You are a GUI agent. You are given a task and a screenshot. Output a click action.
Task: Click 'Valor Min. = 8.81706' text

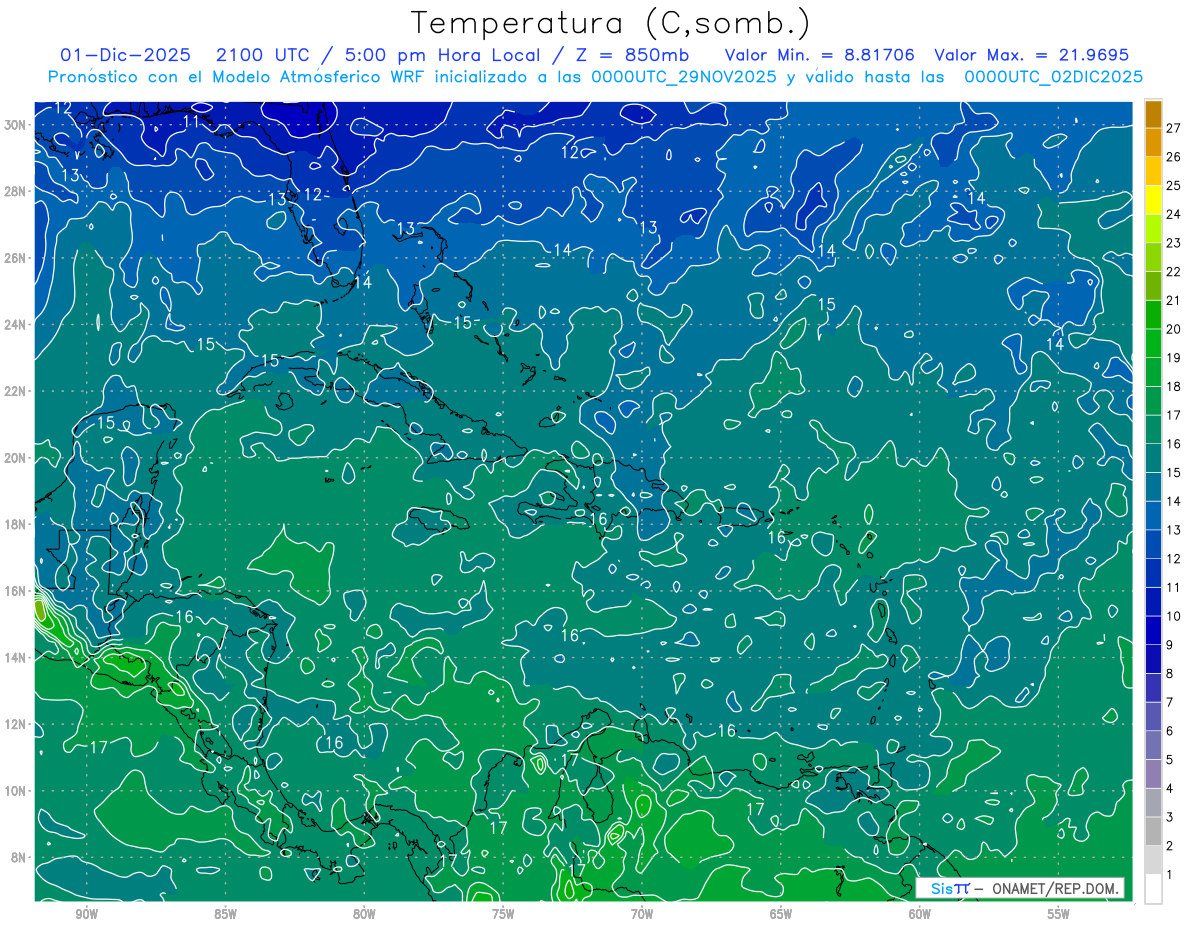click(819, 54)
